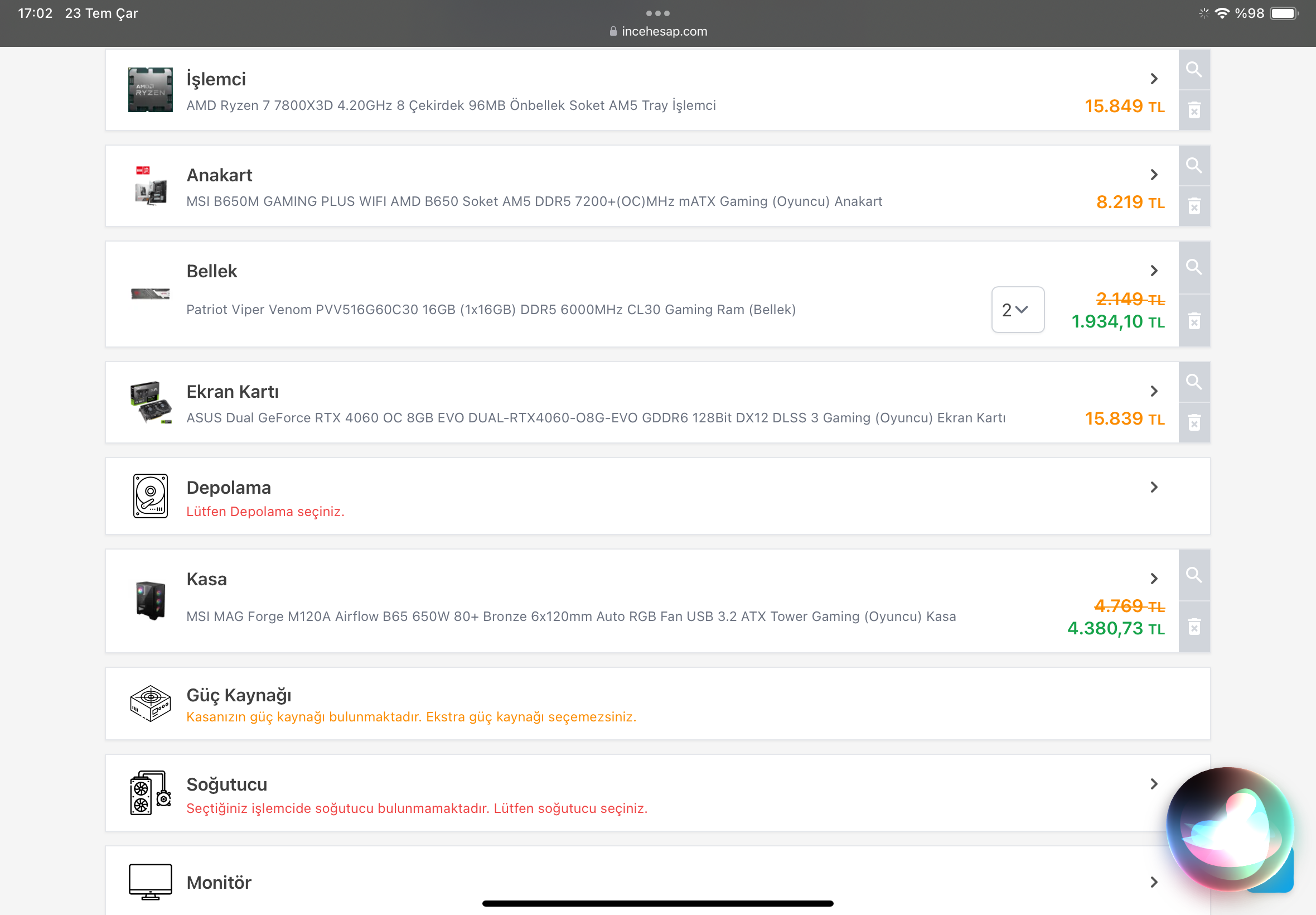Image resolution: width=1316 pixels, height=915 pixels.
Task: Tap the Monitör category heading
Action: click(x=219, y=883)
